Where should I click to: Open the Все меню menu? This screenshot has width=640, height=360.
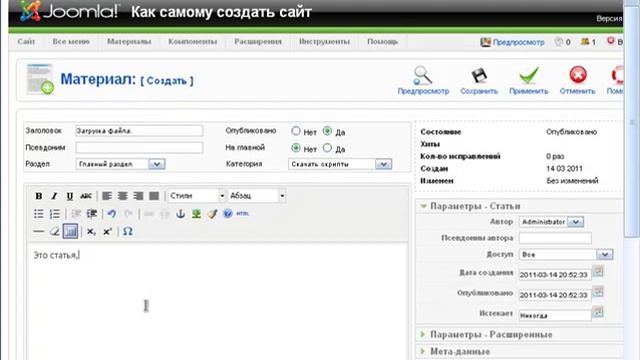[x=71, y=42]
